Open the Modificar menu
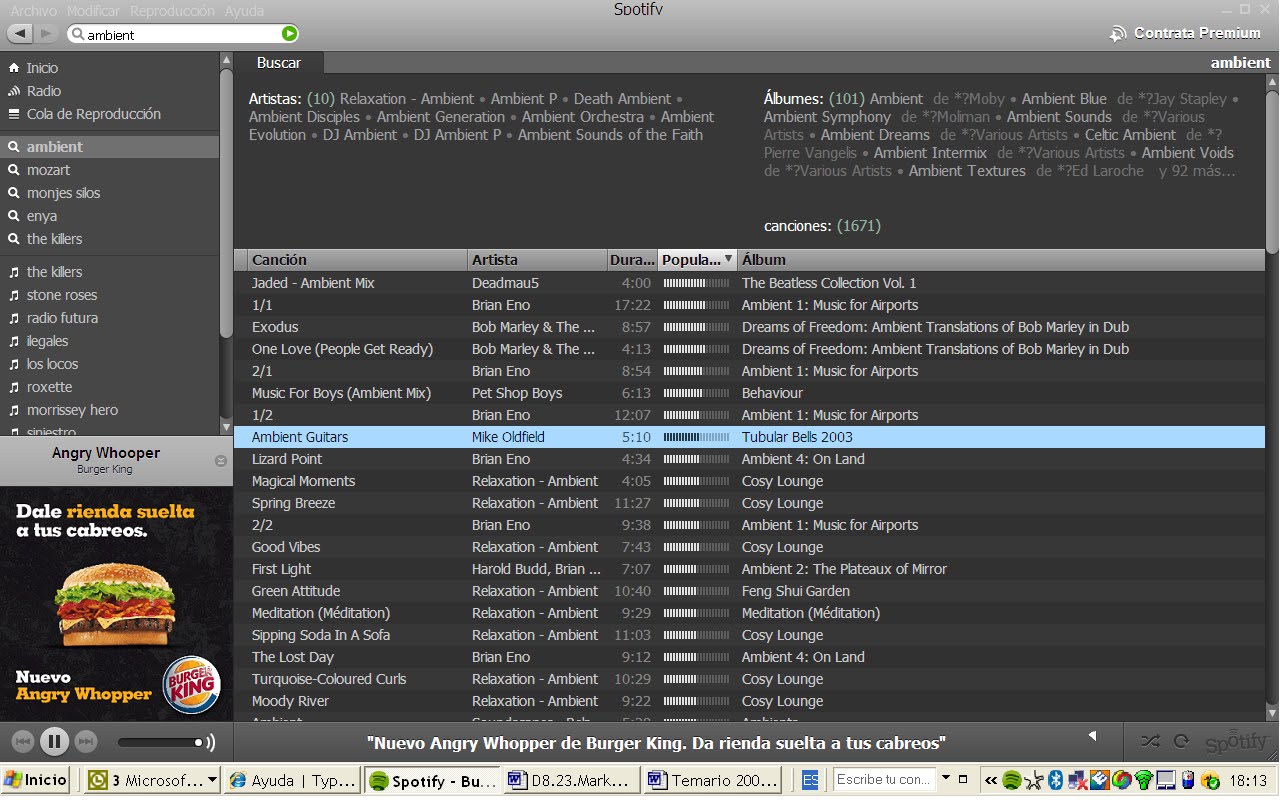Viewport: 1280px width, 800px height. [x=93, y=11]
